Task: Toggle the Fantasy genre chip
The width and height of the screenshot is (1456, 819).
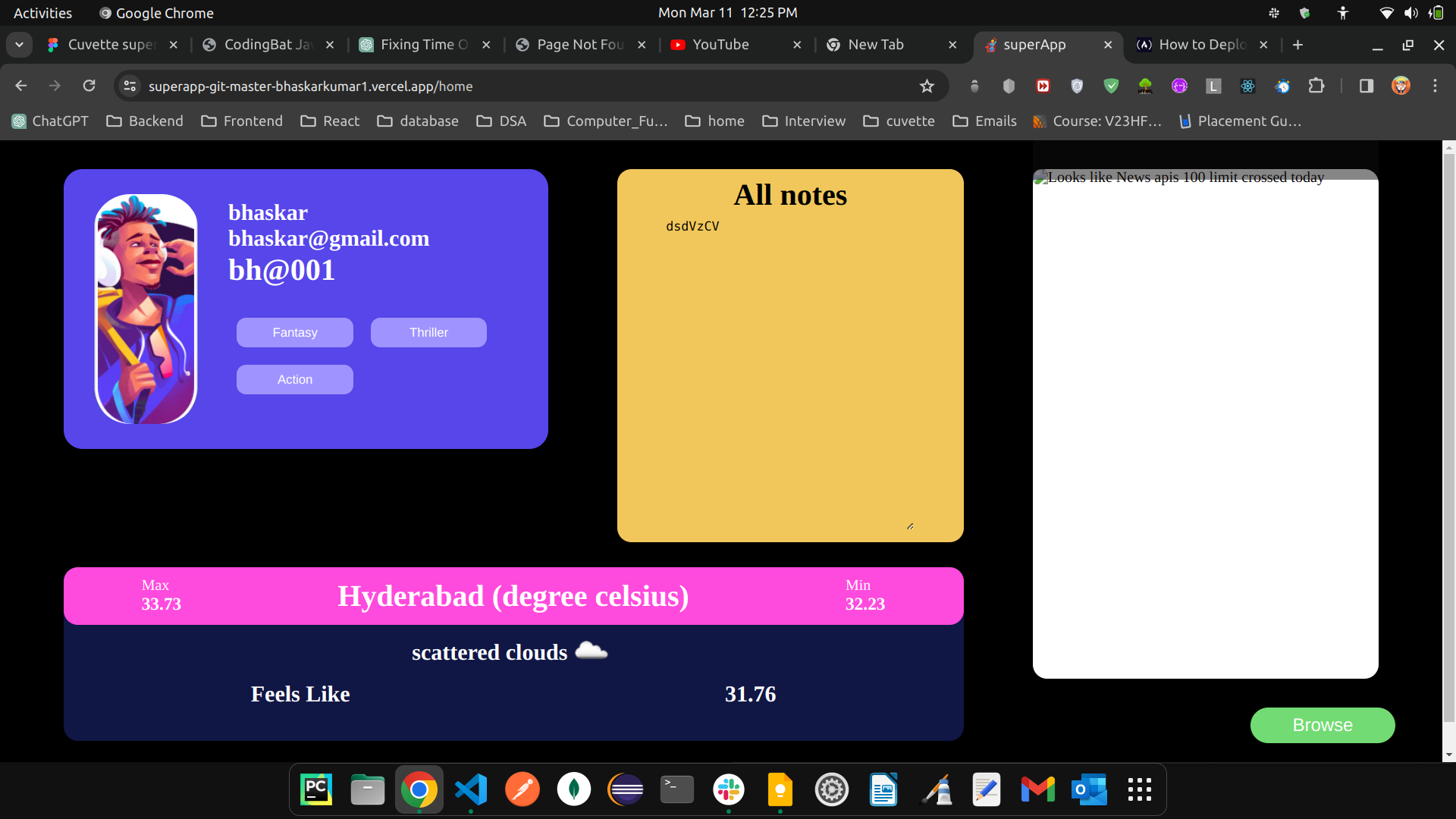Action: [x=294, y=332]
